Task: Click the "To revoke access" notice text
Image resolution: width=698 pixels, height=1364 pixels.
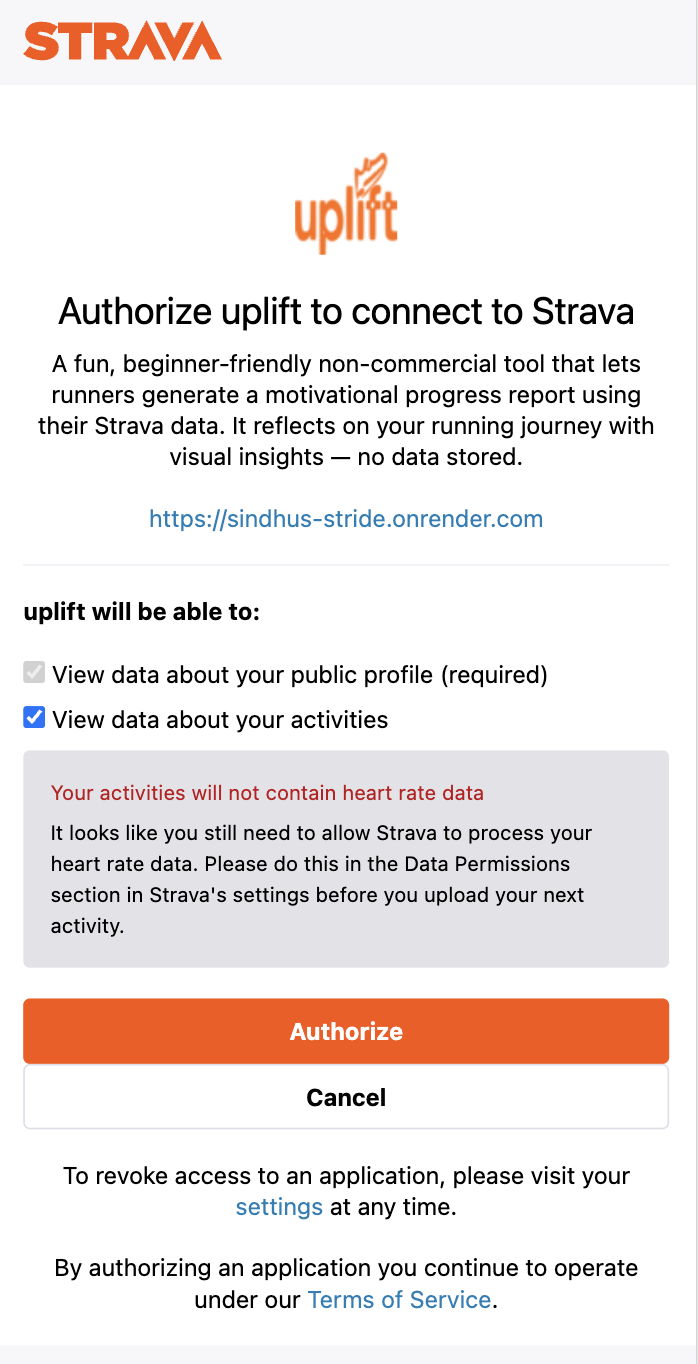Action: 346,1176
